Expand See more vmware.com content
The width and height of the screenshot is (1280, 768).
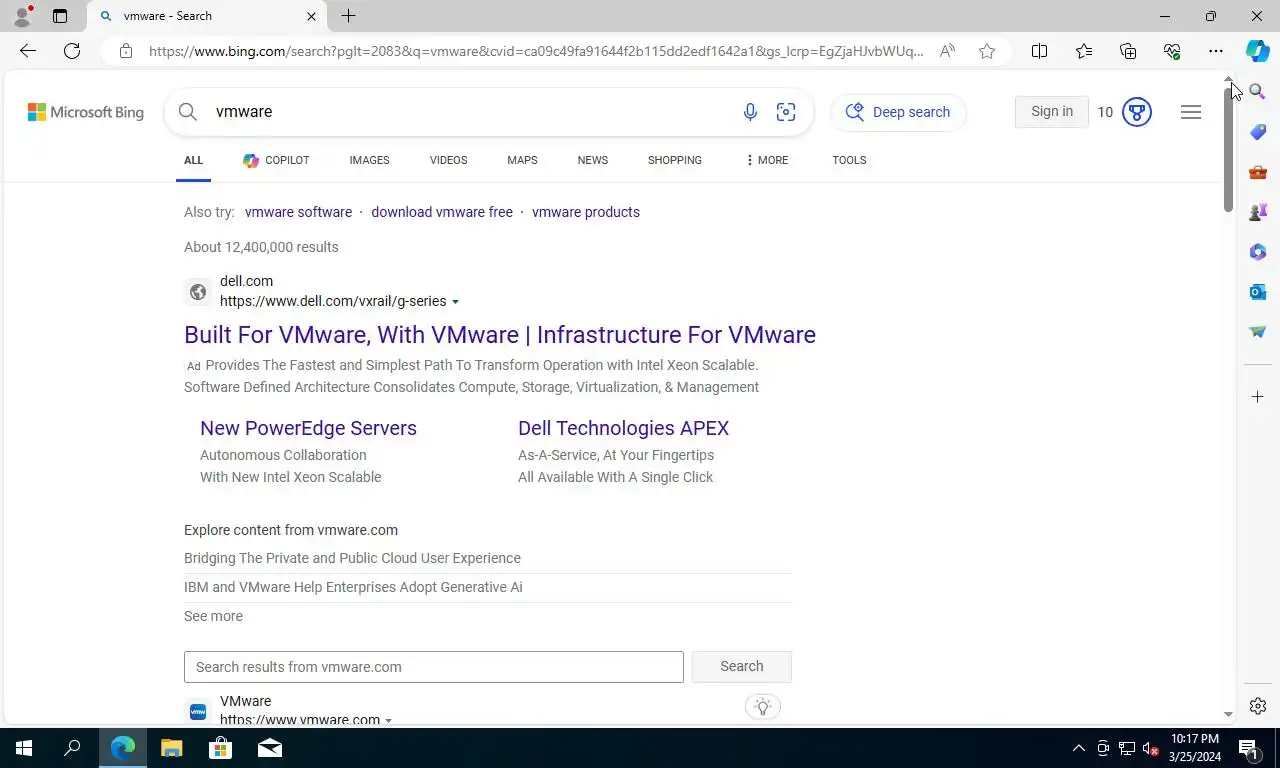[x=213, y=616]
